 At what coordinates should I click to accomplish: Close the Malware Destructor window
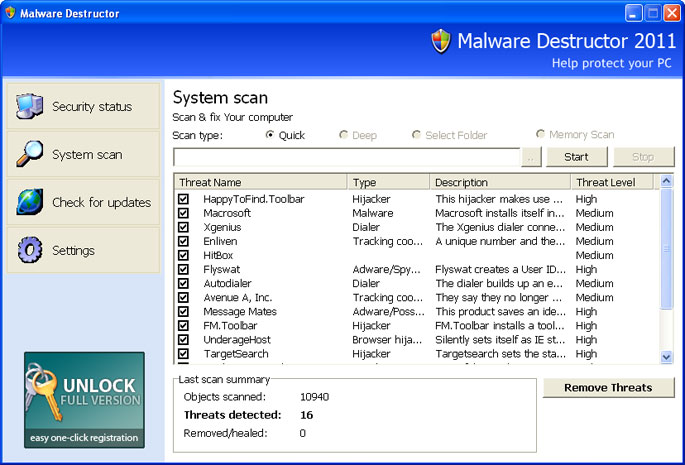672,13
